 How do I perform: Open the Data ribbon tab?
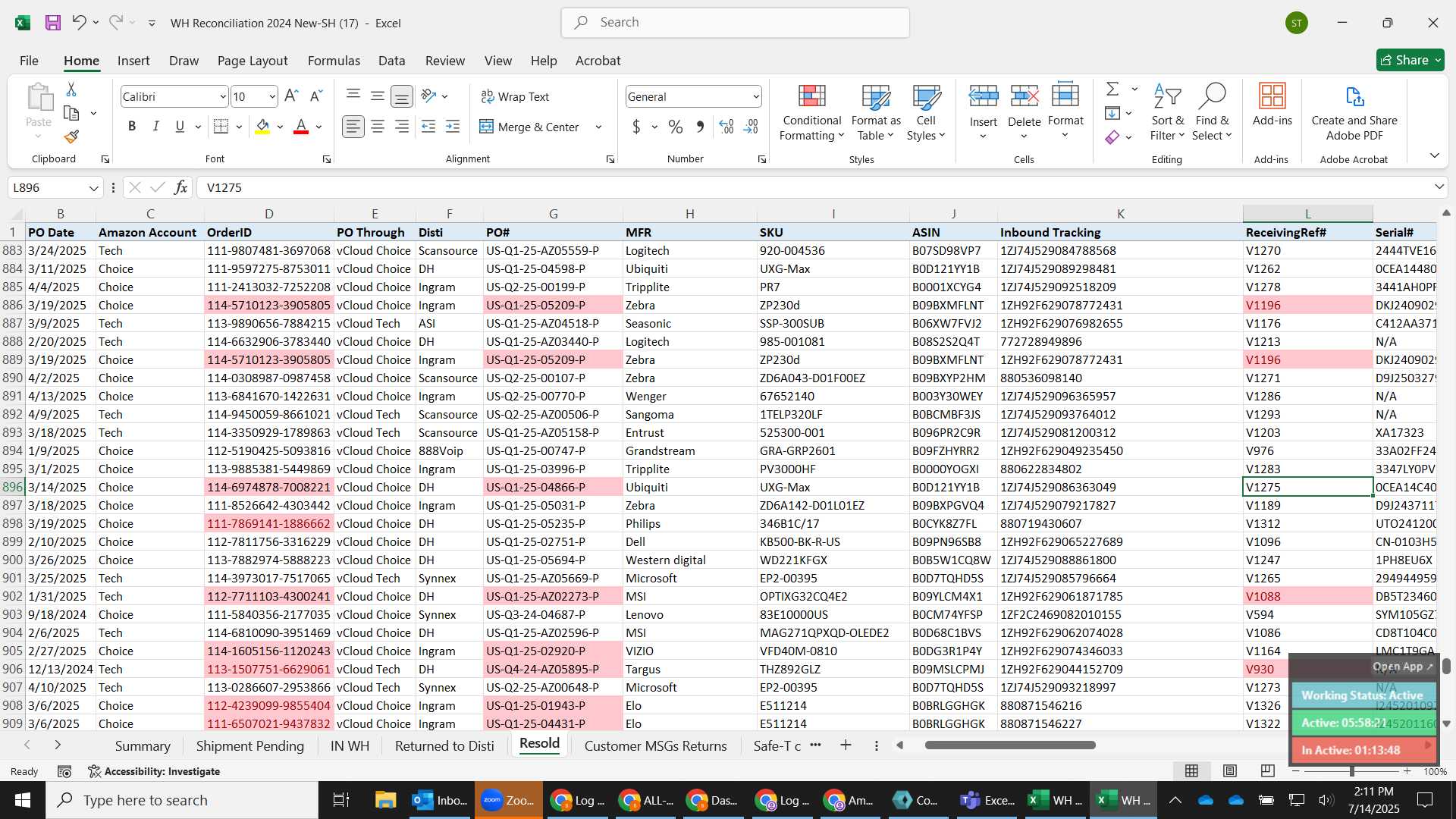point(391,61)
